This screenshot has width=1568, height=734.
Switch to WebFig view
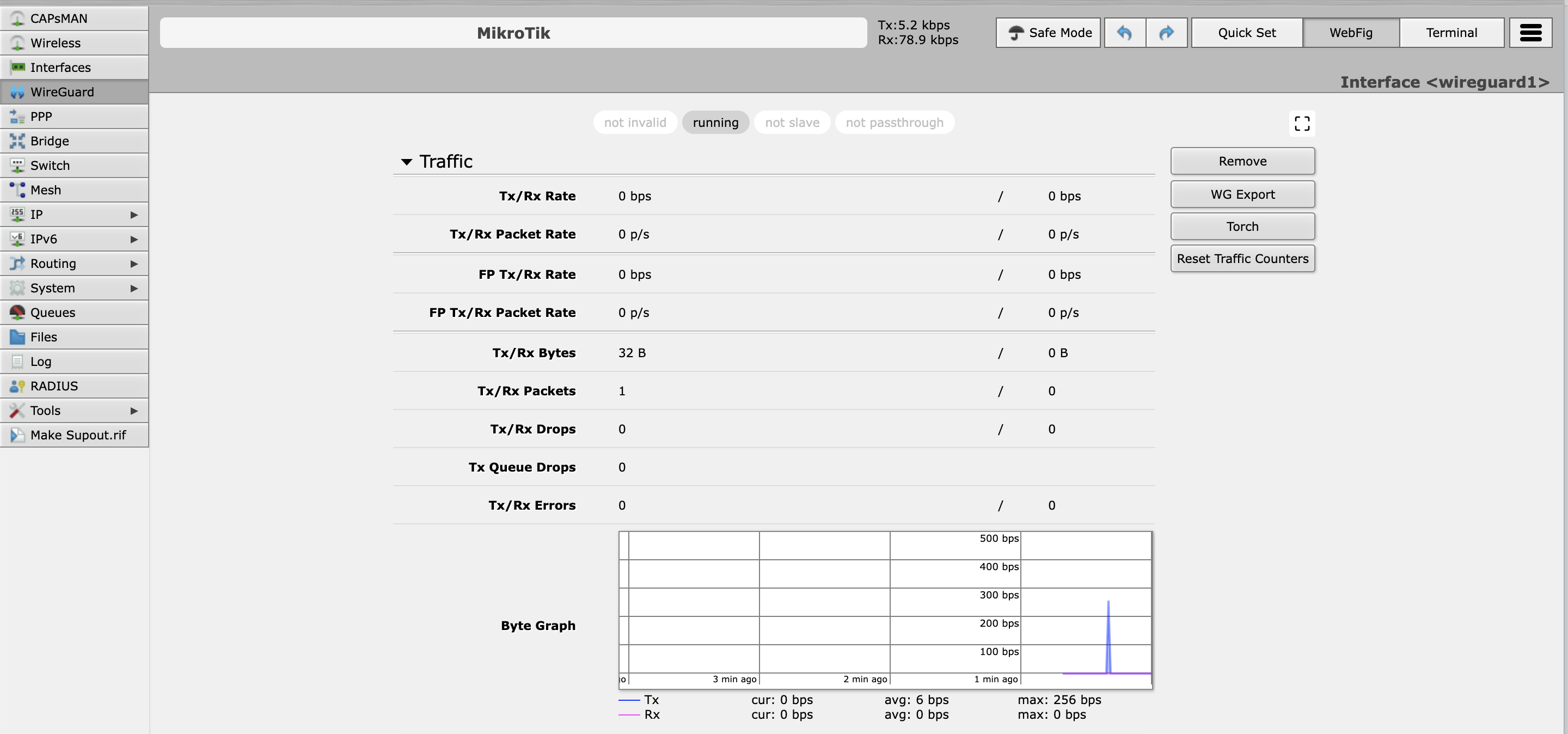(x=1350, y=31)
